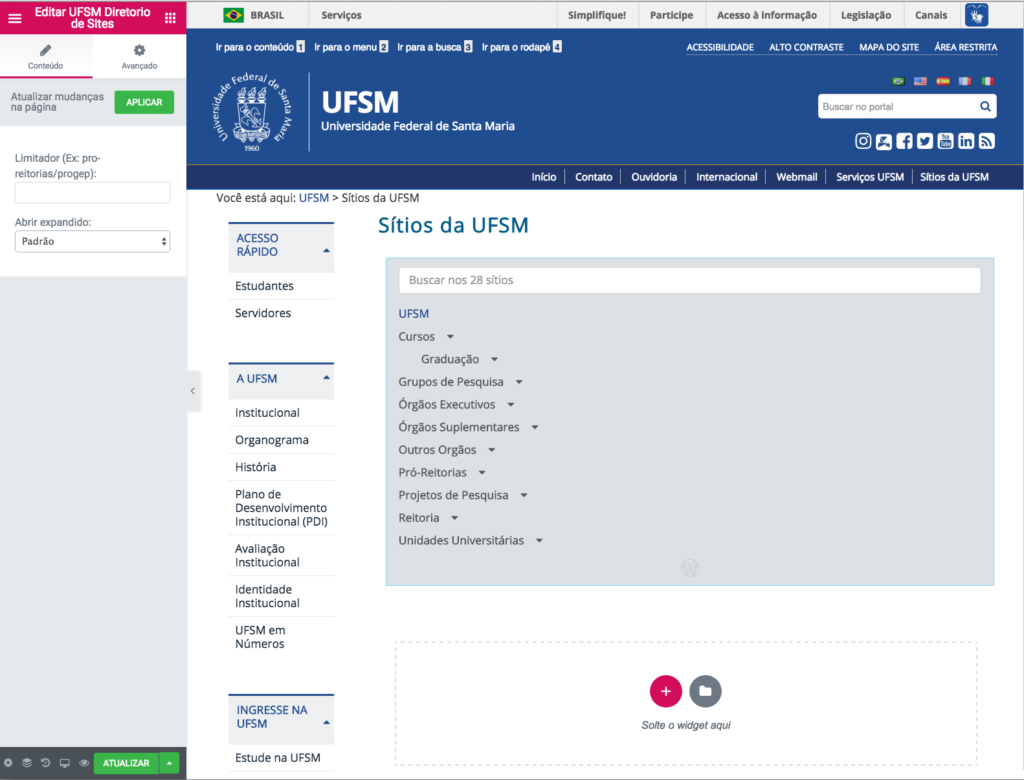Click the YouTube icon in header

[x=945, y=141]
